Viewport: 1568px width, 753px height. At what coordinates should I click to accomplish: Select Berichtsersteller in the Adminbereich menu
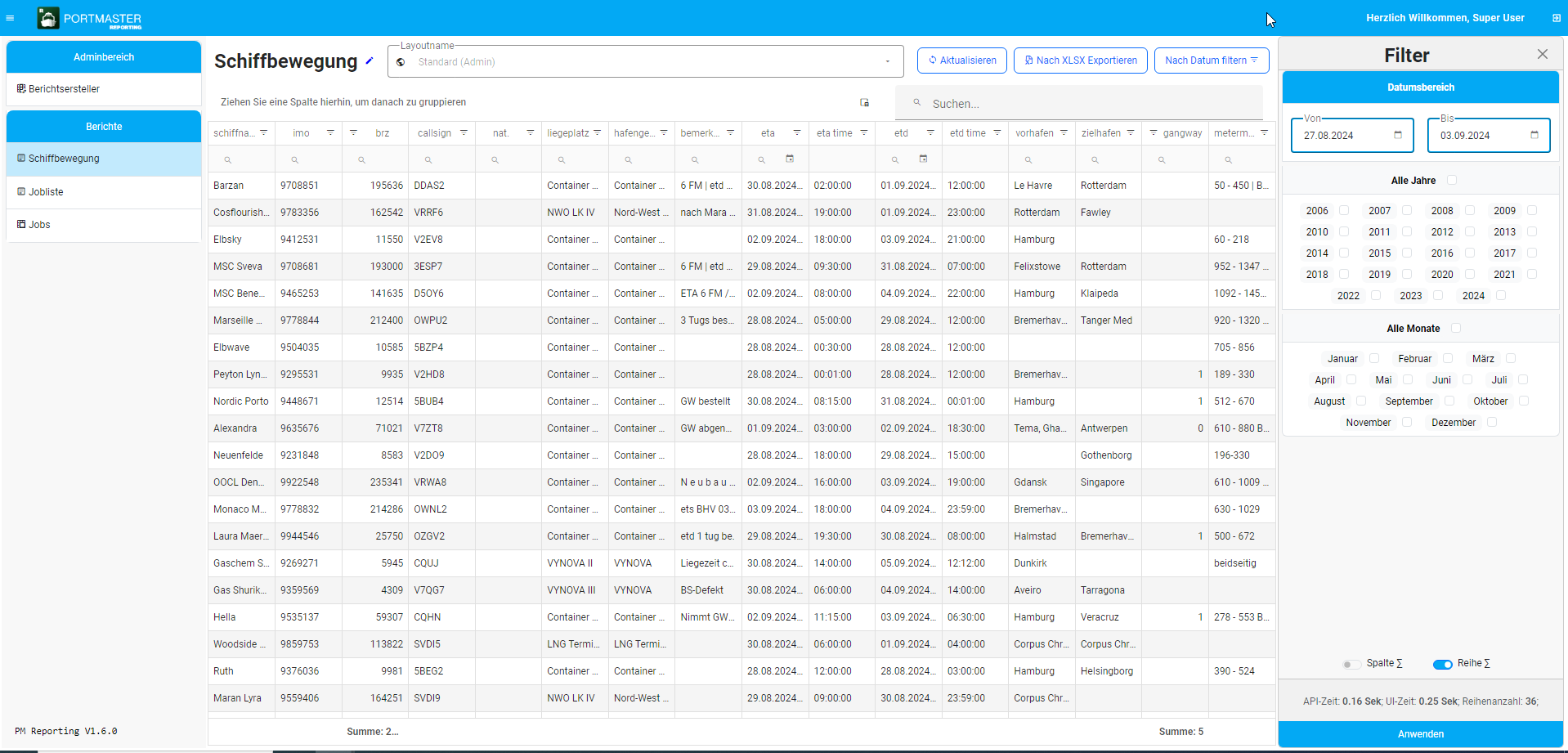[64, 89]
